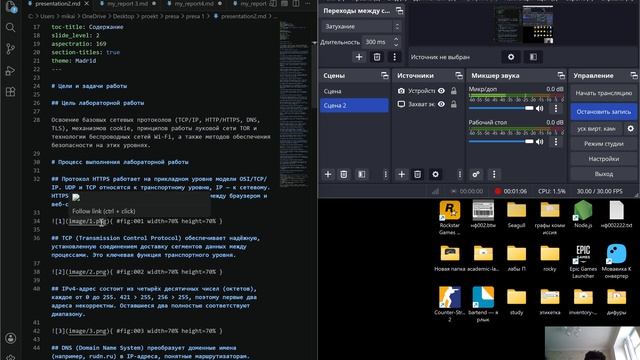The height and width of the screenshot is (360, 640).
Task: Open Extensions view in activity bar
Action: [11, 92]
